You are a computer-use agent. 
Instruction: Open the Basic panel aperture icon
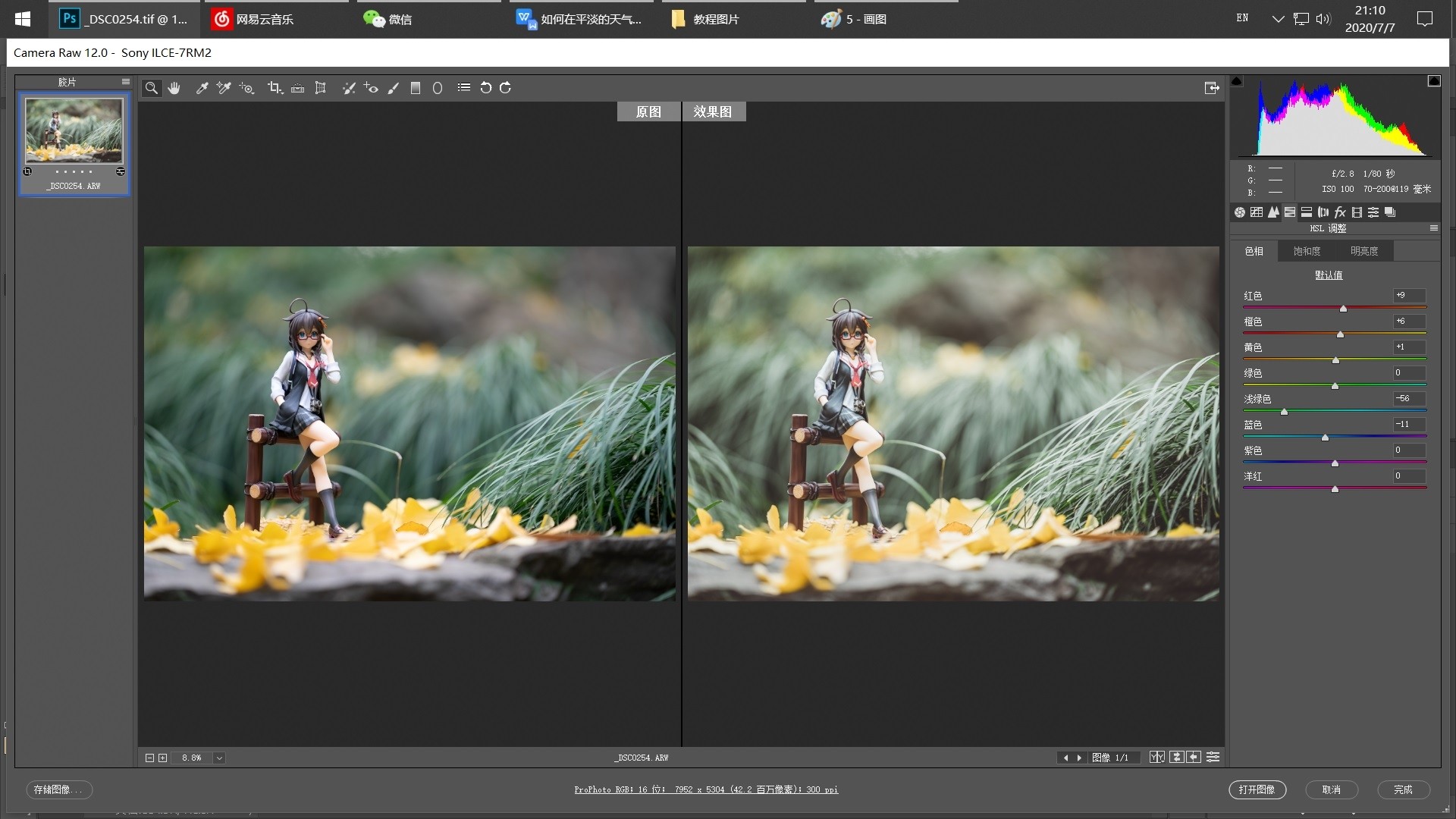click(x=1240, y=212)
